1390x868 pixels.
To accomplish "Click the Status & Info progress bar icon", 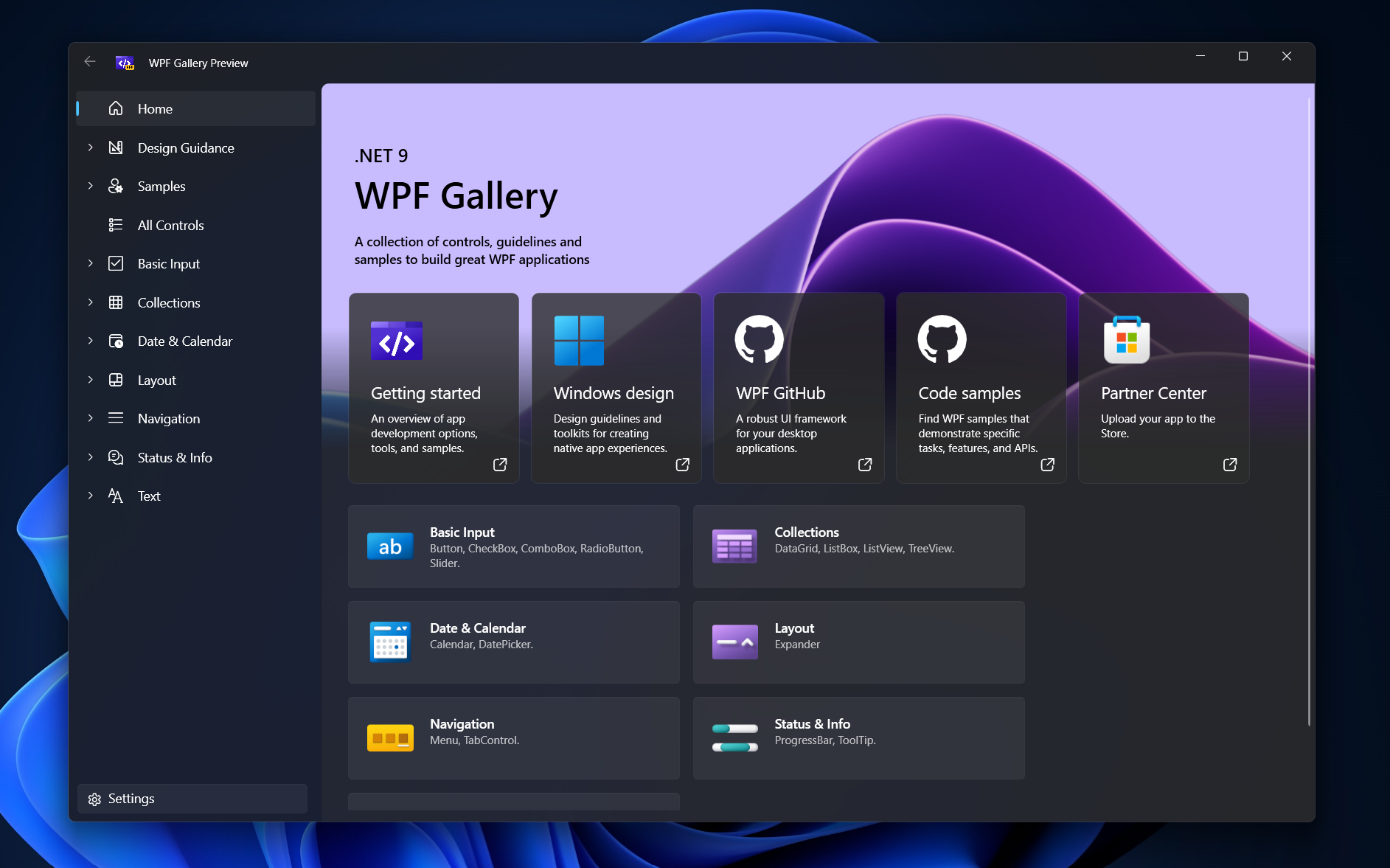I will pos(734,737).
